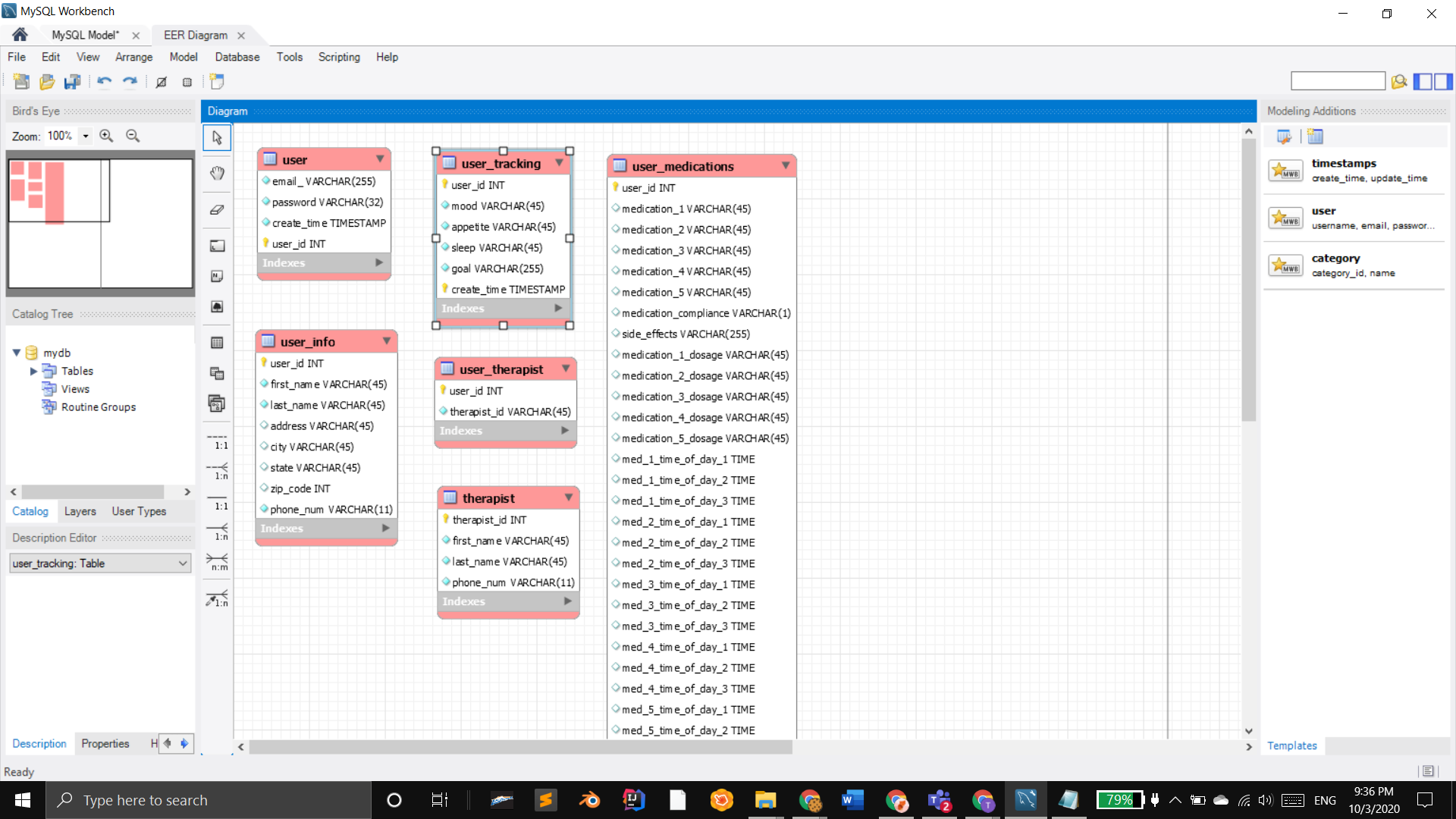Viewport: 1456px width, 819px height.
Task: Expand the Tables node in Catalog Tree
Action: 33,371
